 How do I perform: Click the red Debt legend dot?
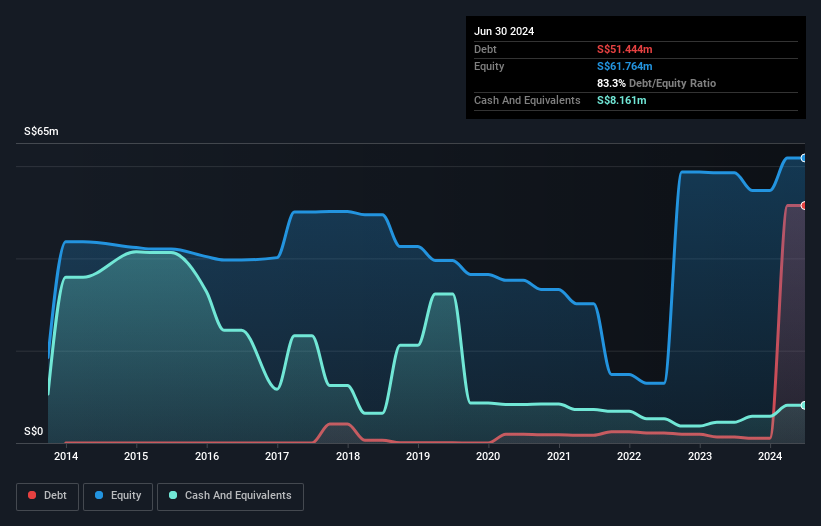(x=33, y=496)
